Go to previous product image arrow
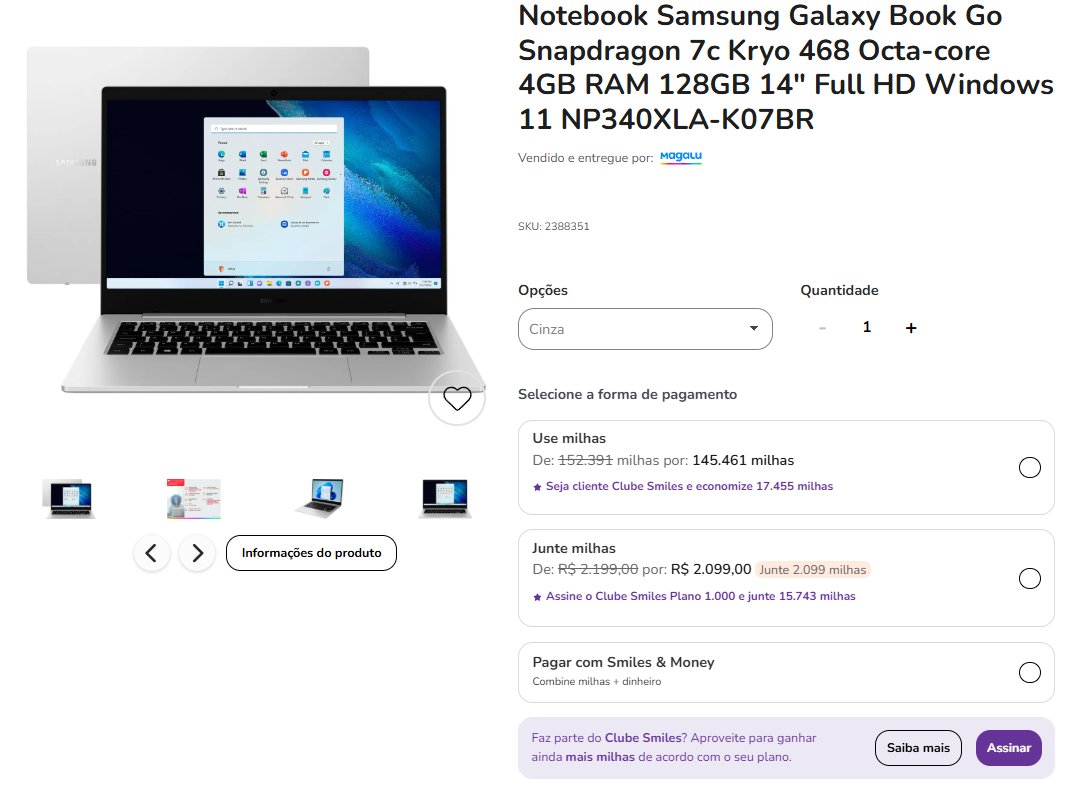Image resolution: width=1067 pixels, height=785 pixels. pyautogui.click(x=151, y=553)
